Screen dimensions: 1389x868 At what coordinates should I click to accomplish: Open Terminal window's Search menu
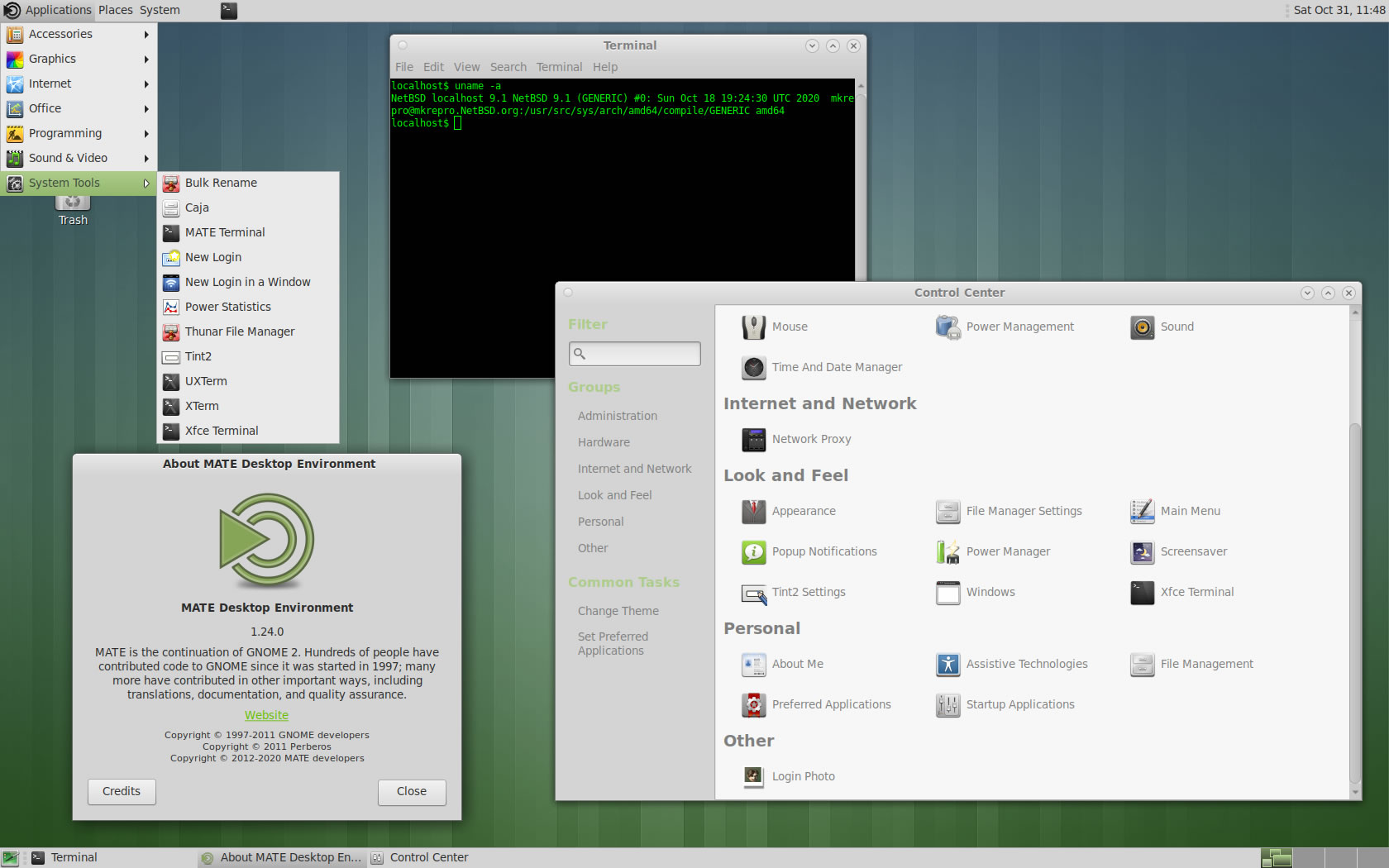(x=508, y=67)
